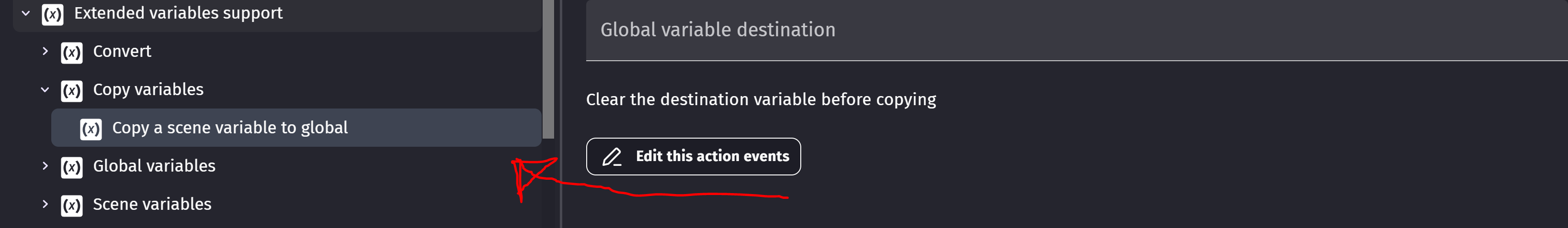Select the Convert tree item label

click(122, 51)
